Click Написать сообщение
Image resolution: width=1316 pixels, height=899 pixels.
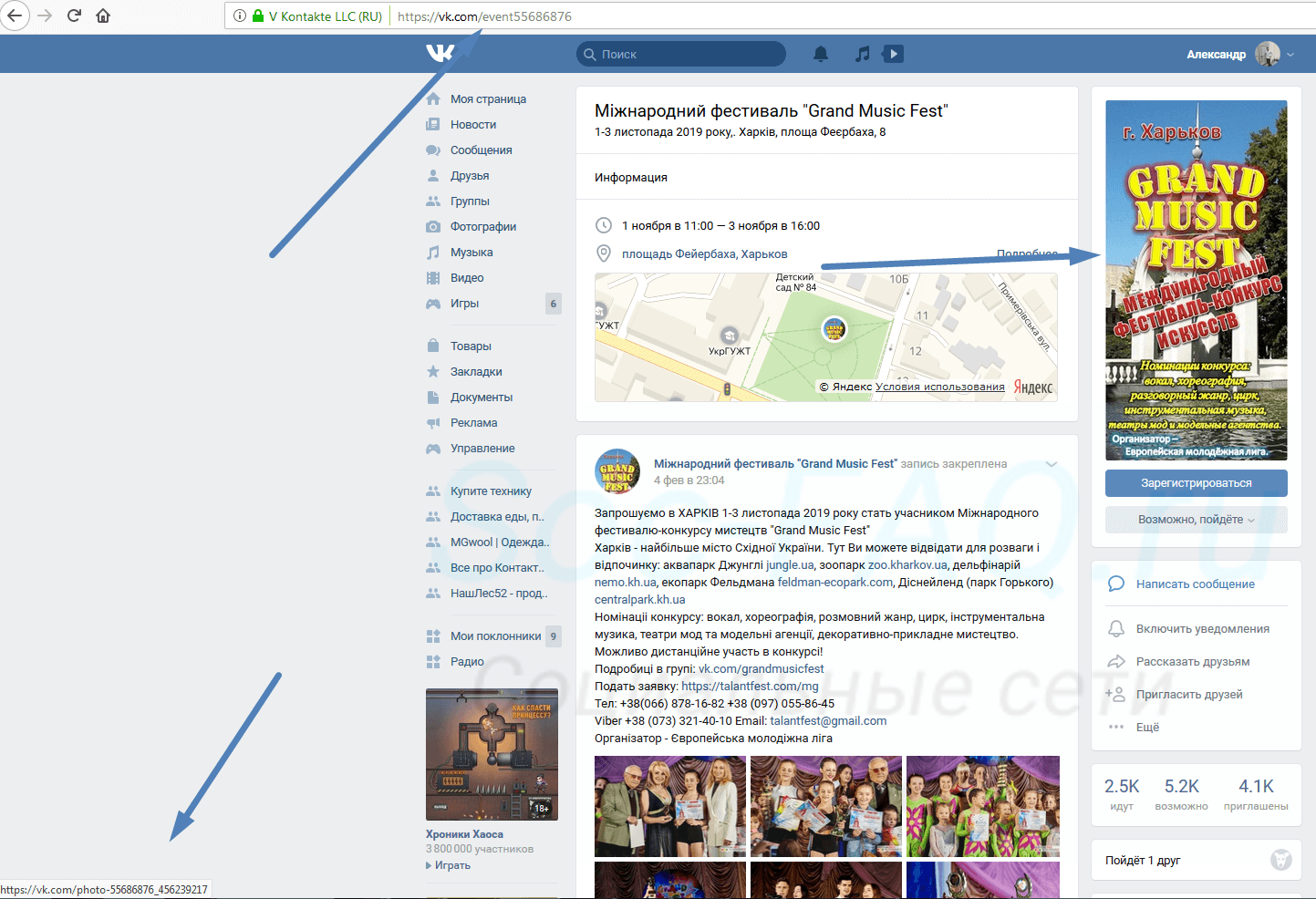tap(1195, 584)
